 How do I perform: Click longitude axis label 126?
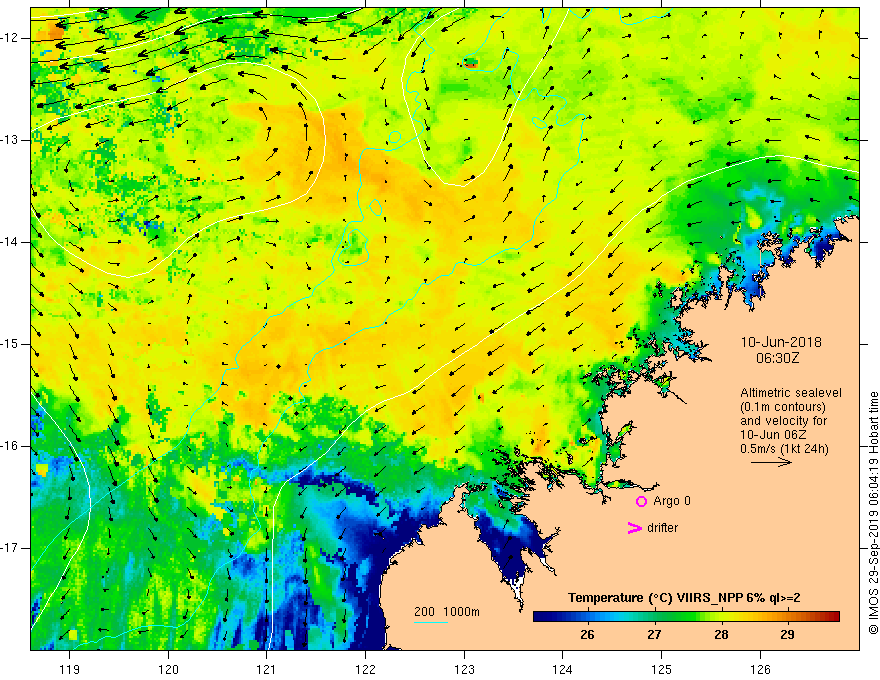760,669
